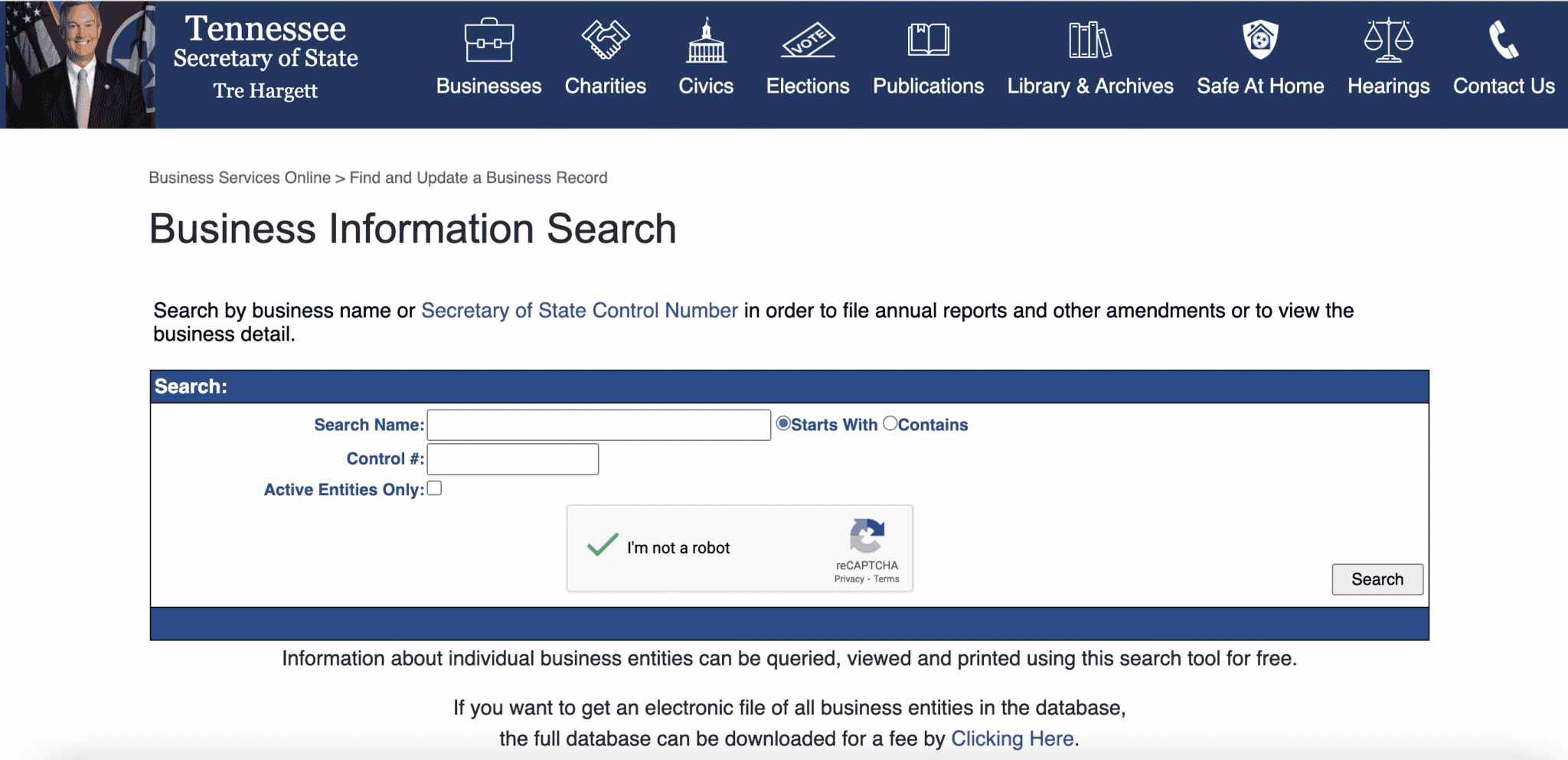
Task: Click the Businesses briefcase icon
Action: 488,41
